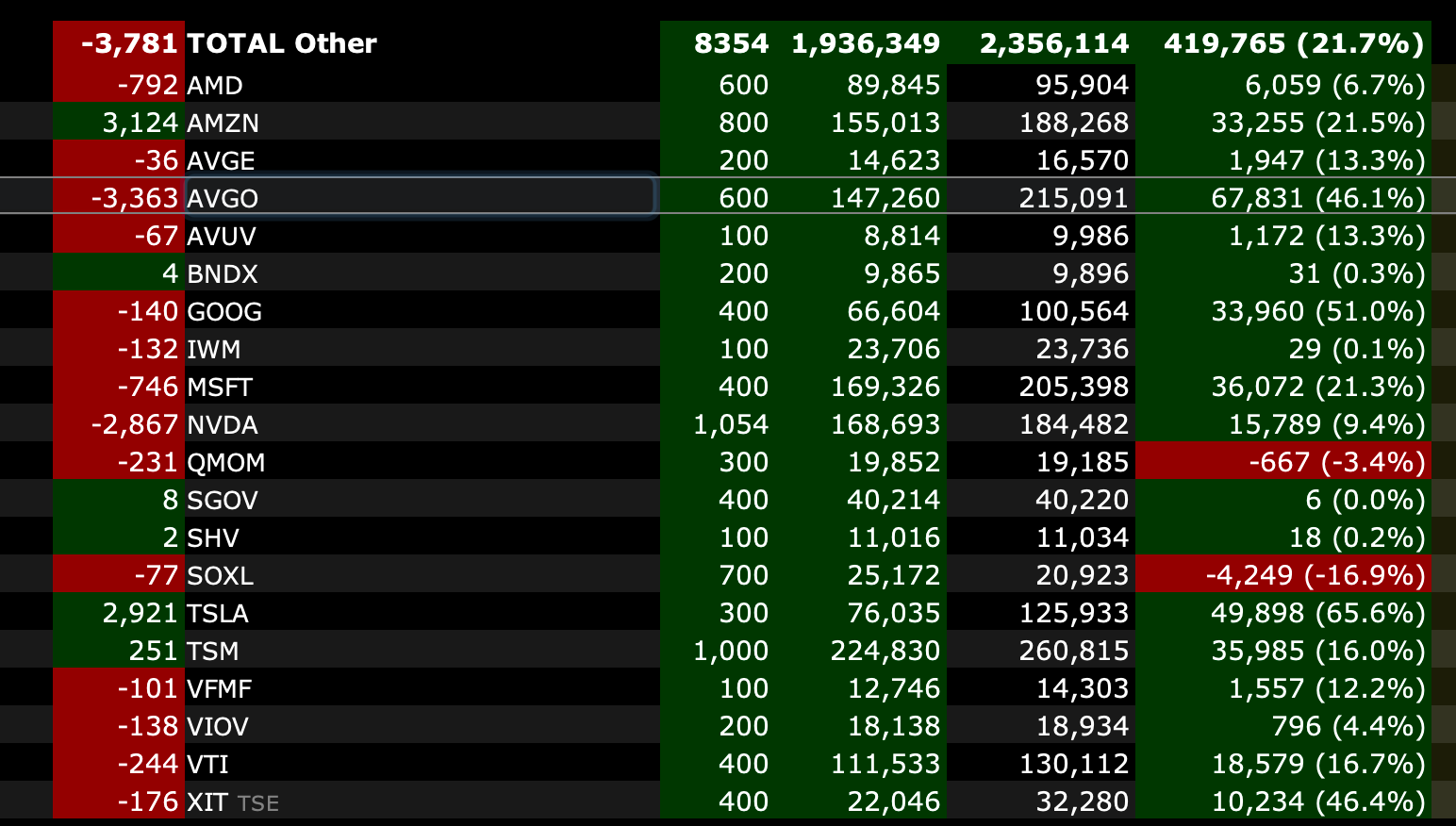Click the SGOV ticker symbol
1456x826 pixels.
click(223, 500)
